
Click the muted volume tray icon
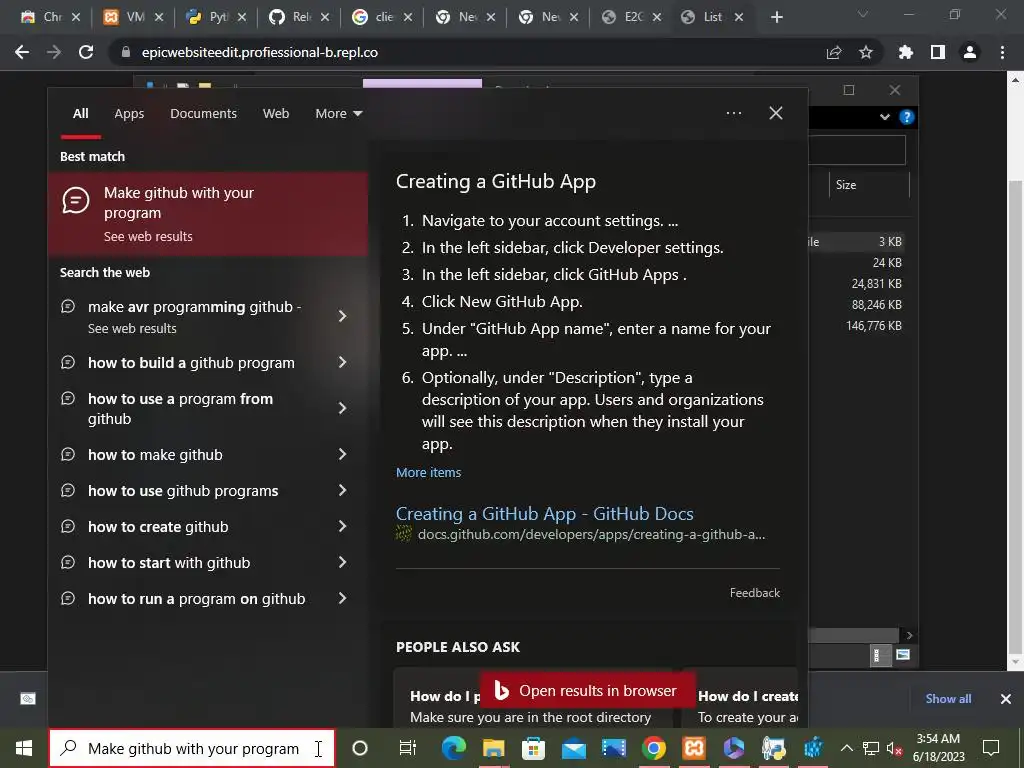point(894,748)
